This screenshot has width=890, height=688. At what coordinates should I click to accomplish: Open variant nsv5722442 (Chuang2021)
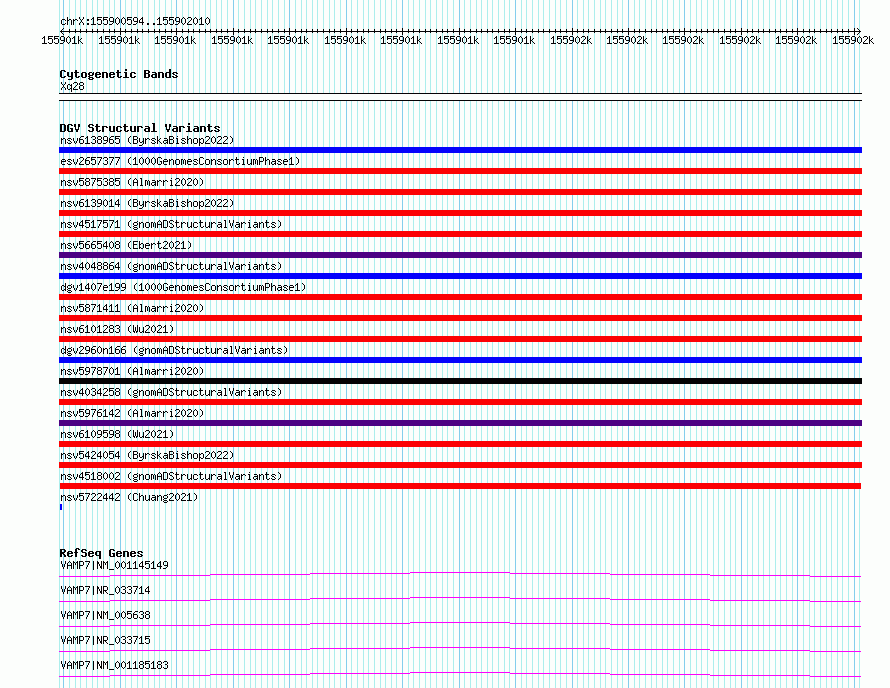coord(129,497)
